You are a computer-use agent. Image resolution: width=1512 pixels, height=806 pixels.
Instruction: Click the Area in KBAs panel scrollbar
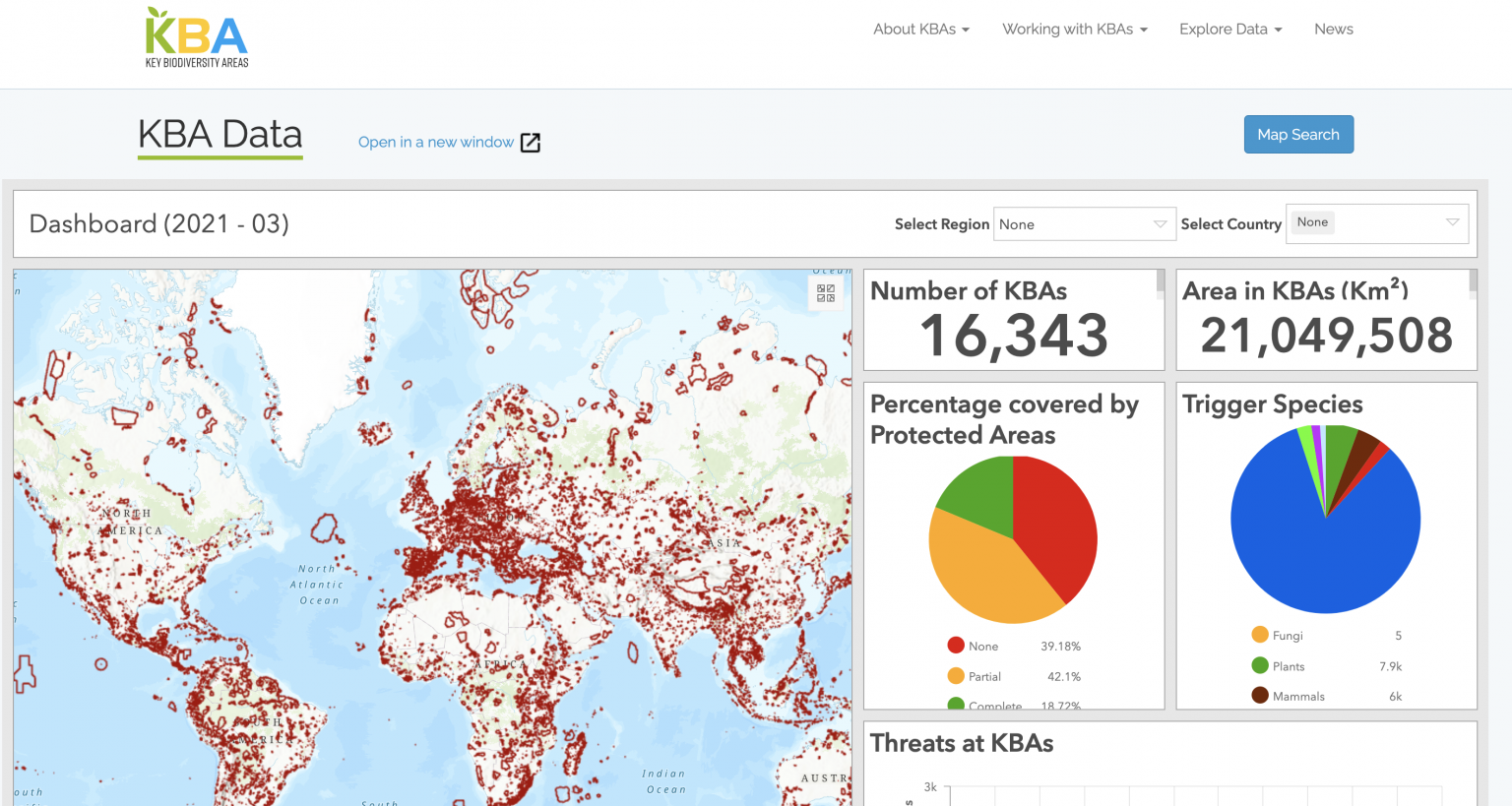tap(1473, 282)
